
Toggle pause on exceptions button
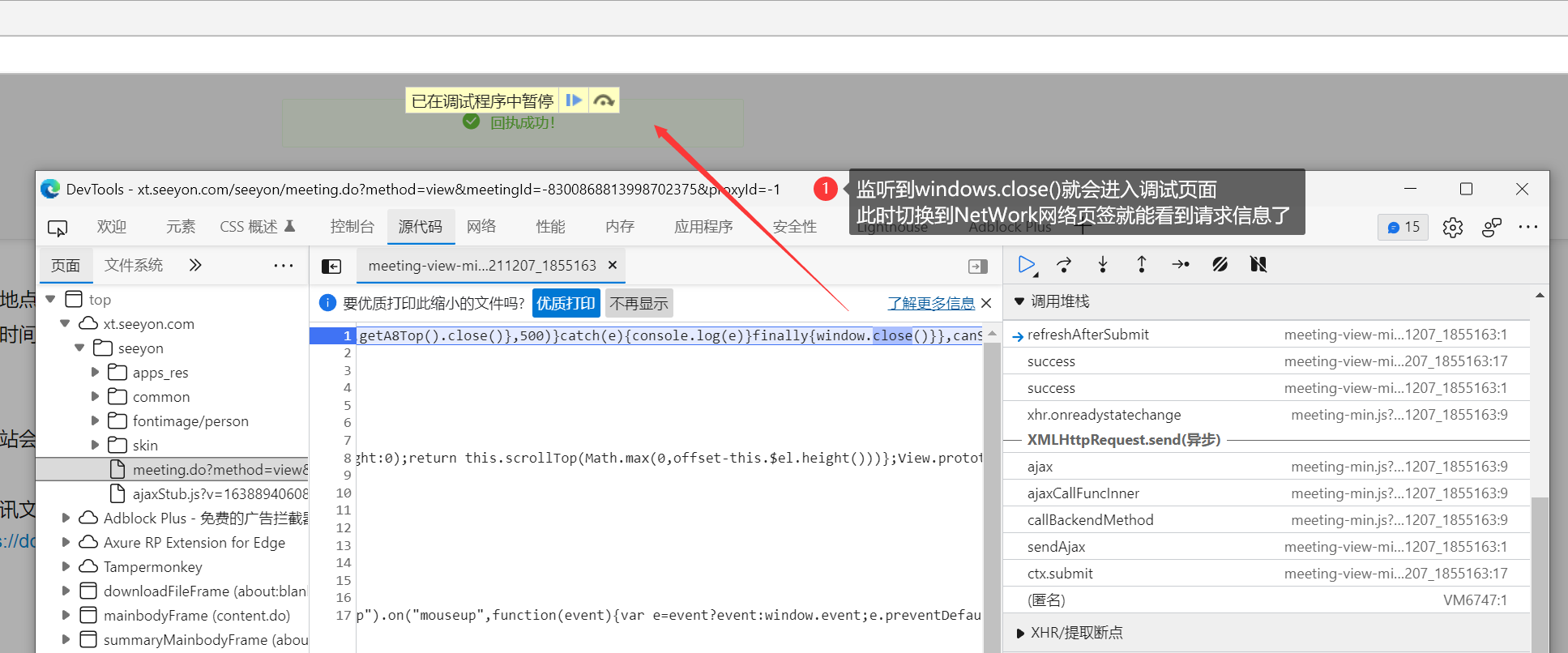pos(1258,265)
